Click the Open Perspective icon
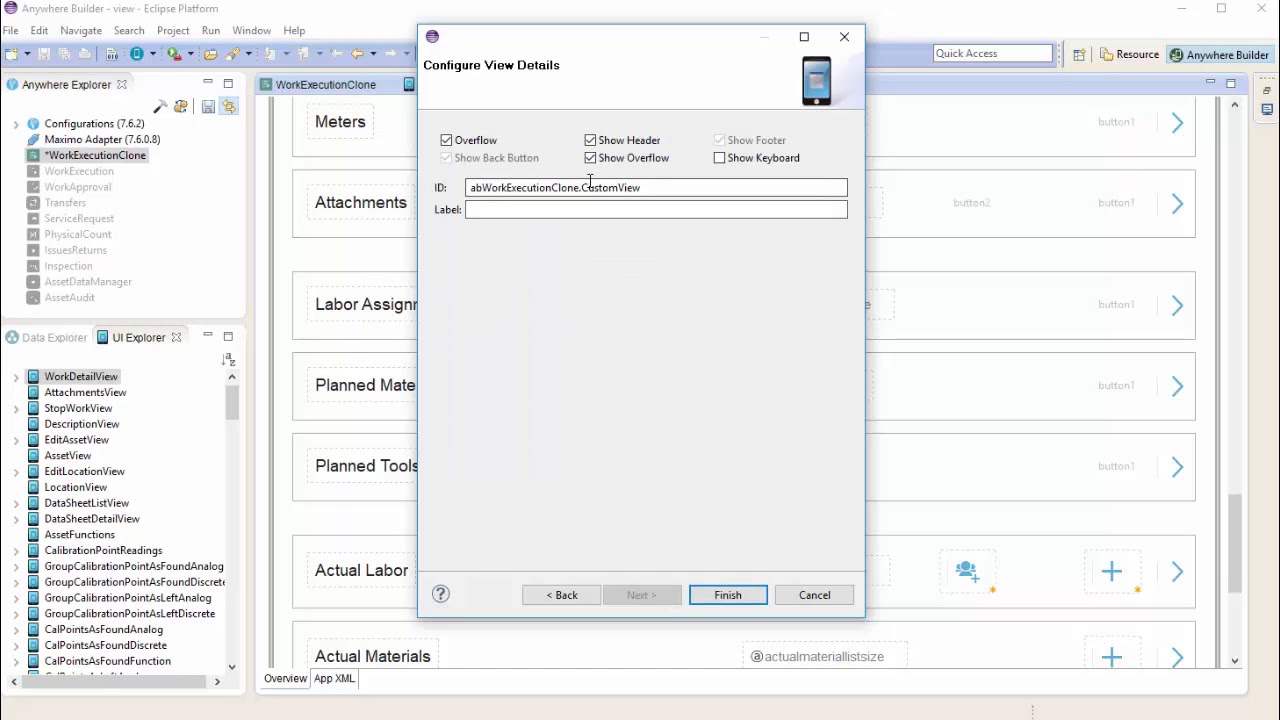This screenshot has width=1280, height=720. [1079, 55]
